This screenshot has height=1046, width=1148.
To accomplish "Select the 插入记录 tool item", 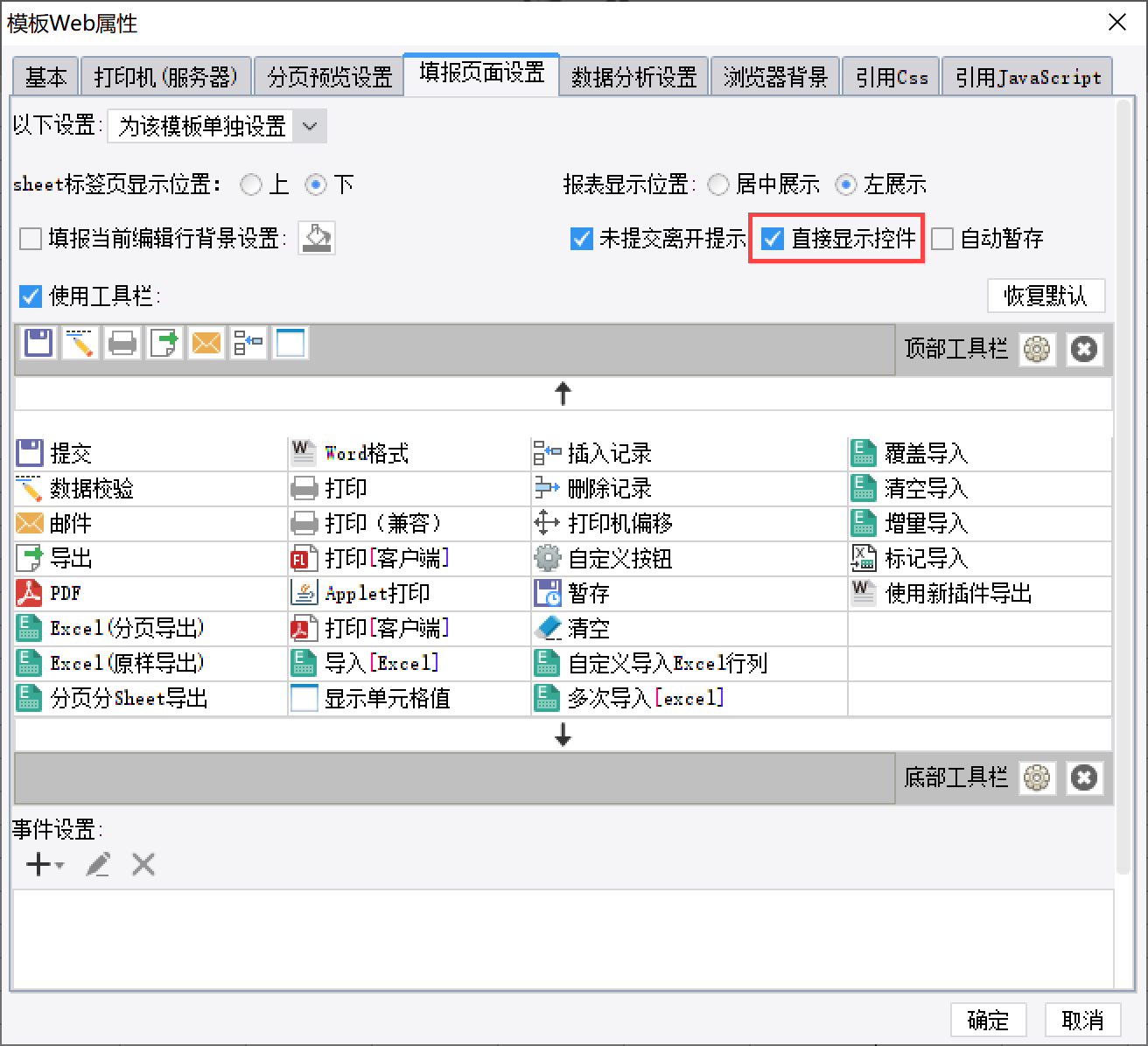I will coord(689,453).
